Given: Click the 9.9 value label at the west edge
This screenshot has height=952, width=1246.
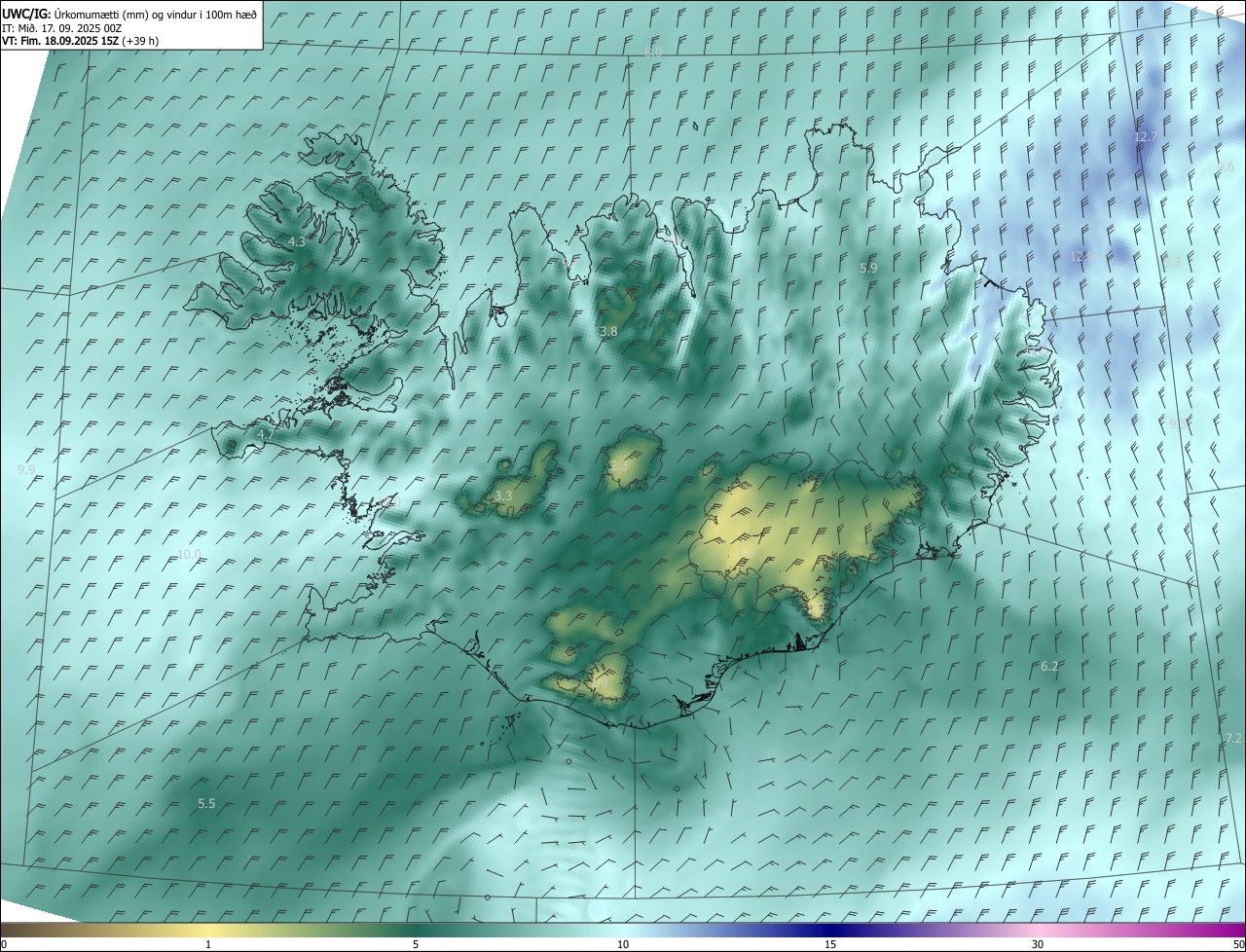Looking at the screenshot, I should point(26,469).
